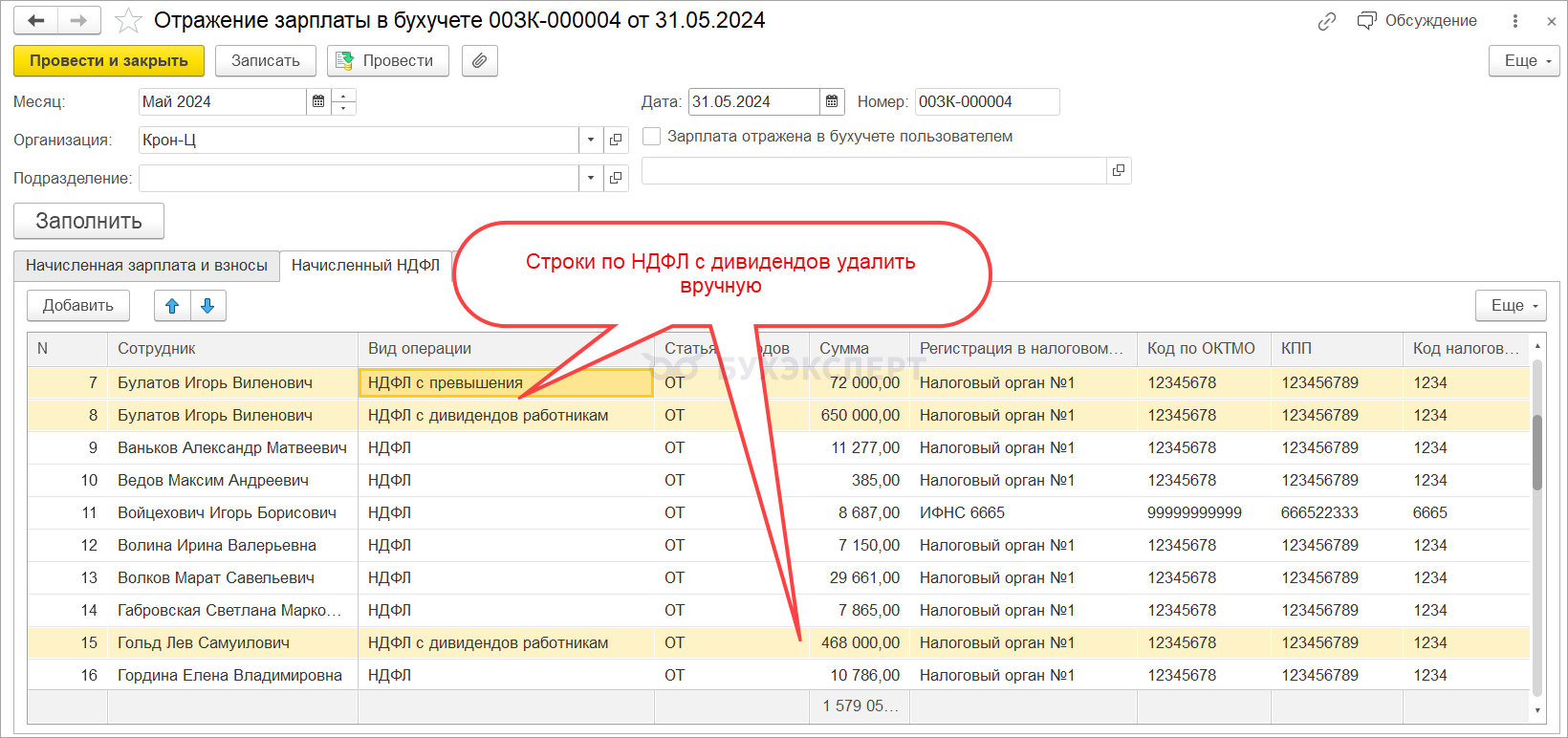Click the back navigation arrow
1568x738 pixels.
36,20
